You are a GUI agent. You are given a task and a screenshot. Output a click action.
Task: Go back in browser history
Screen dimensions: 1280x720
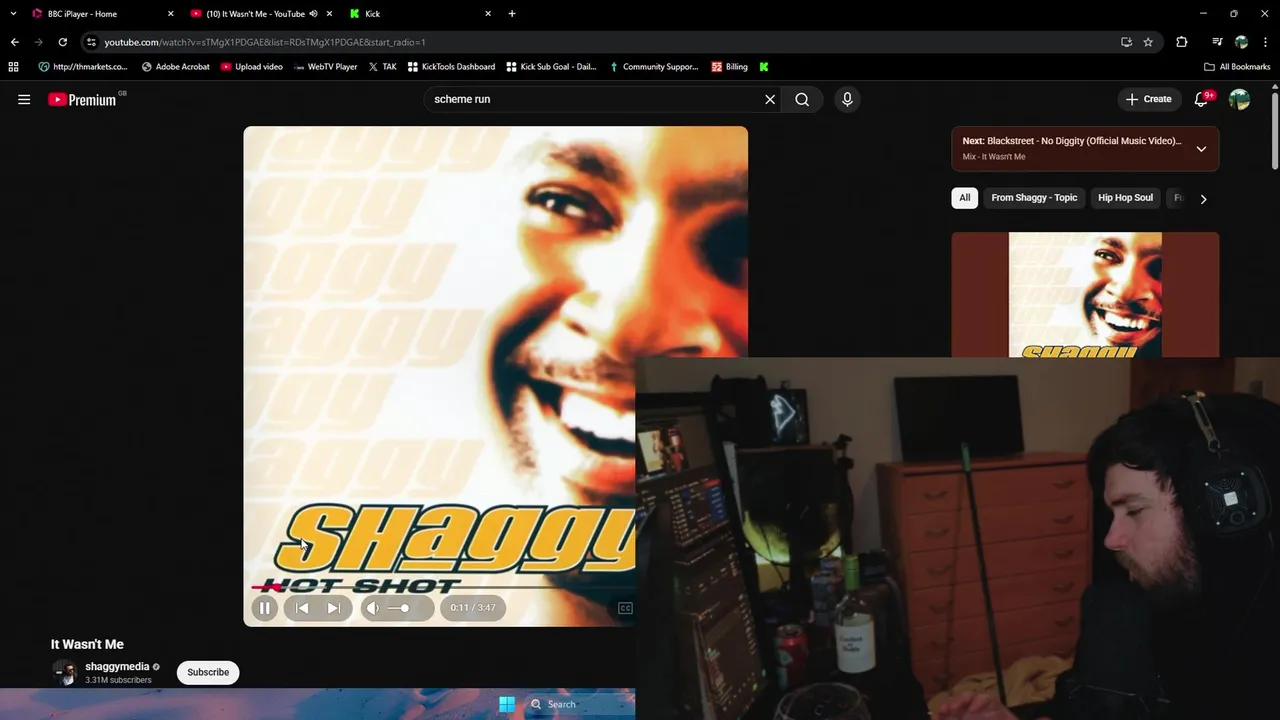[14, 42]
